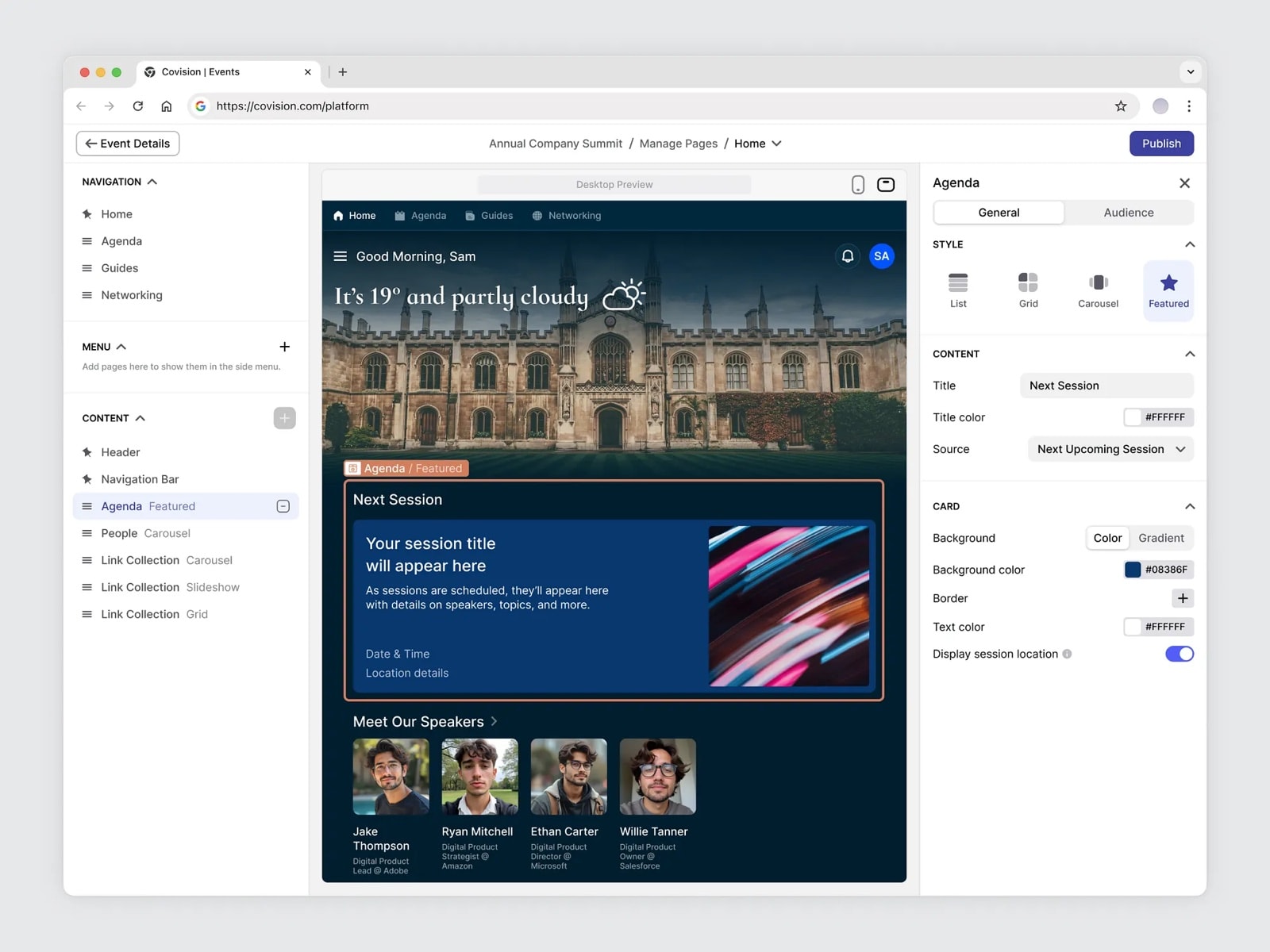Reload the browser page

138,106
